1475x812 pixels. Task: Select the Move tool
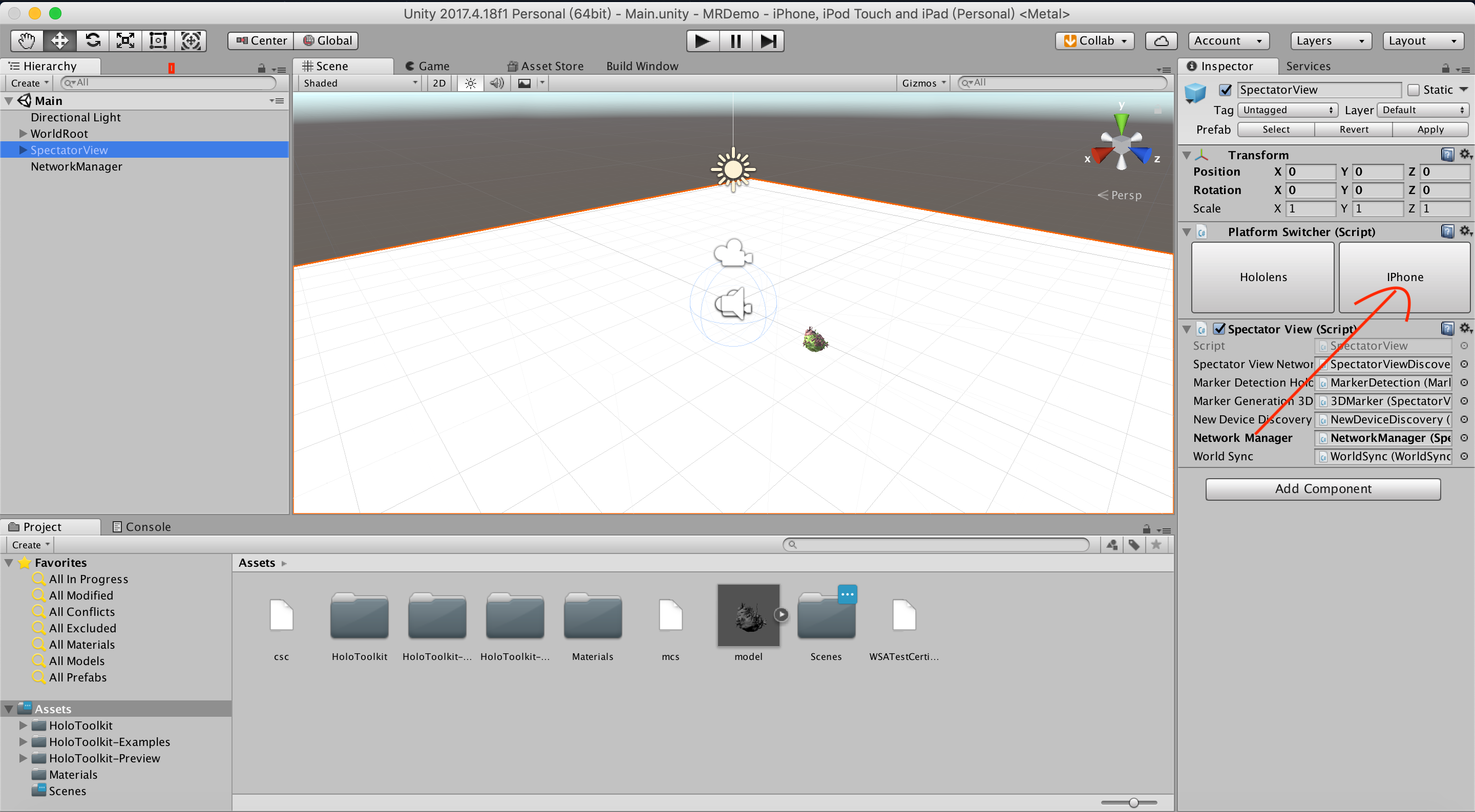(59, 40)
